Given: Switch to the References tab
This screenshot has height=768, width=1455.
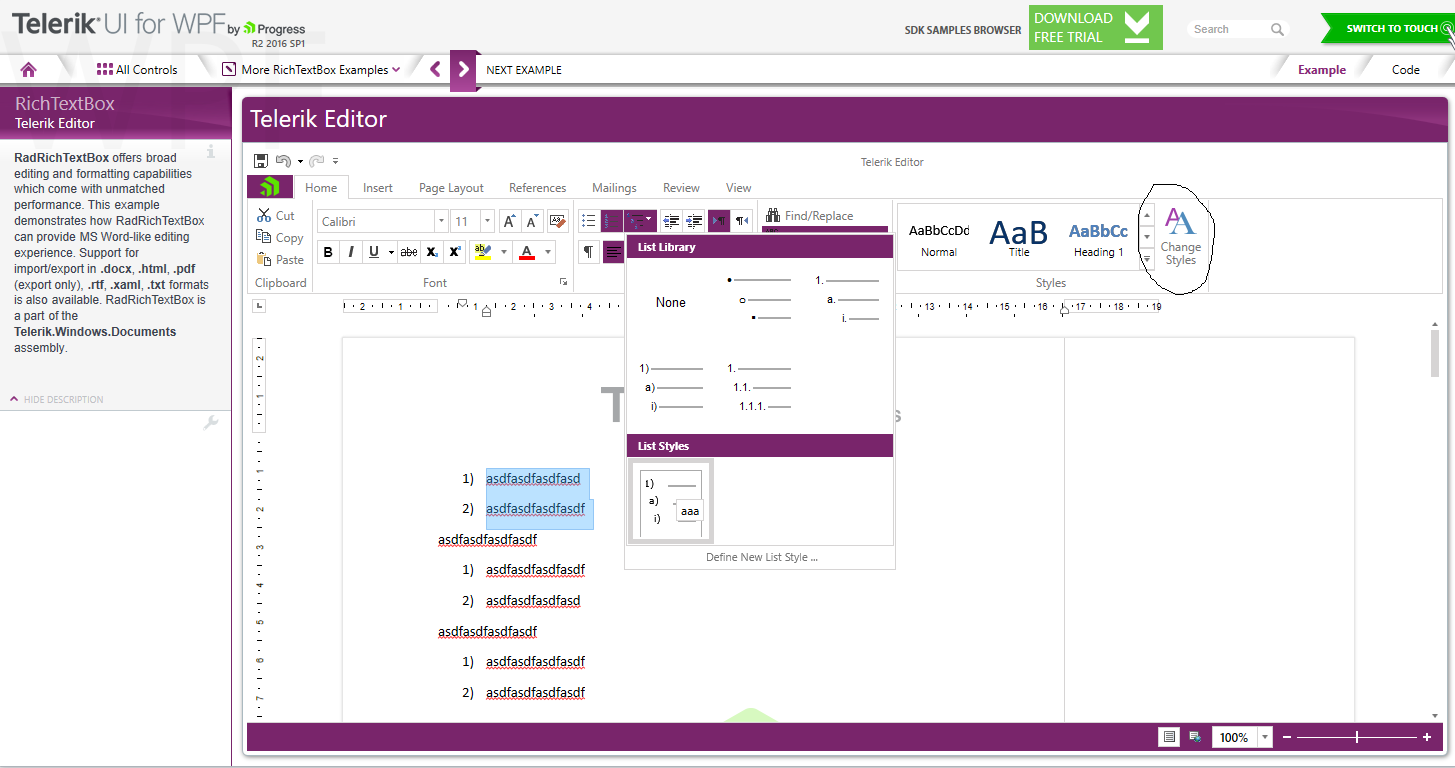Looking at the screenshot, I should pyautogui.click(x=537, y=188).
